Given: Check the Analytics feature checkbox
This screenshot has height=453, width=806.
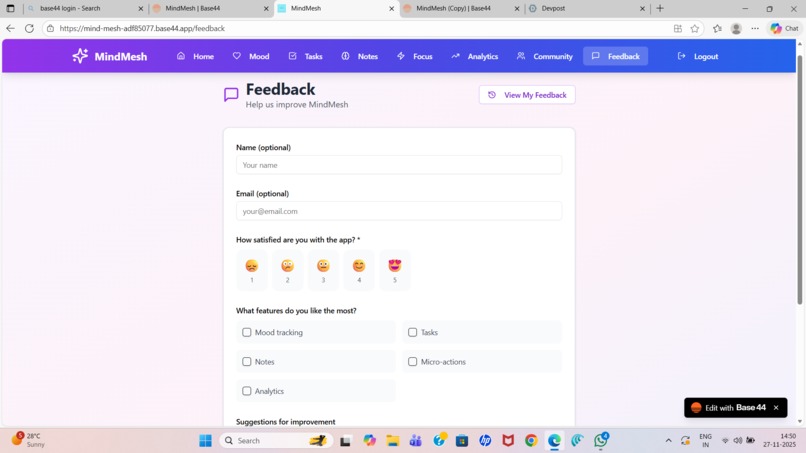Looking at the screenshot, I should tap(247, 391).
